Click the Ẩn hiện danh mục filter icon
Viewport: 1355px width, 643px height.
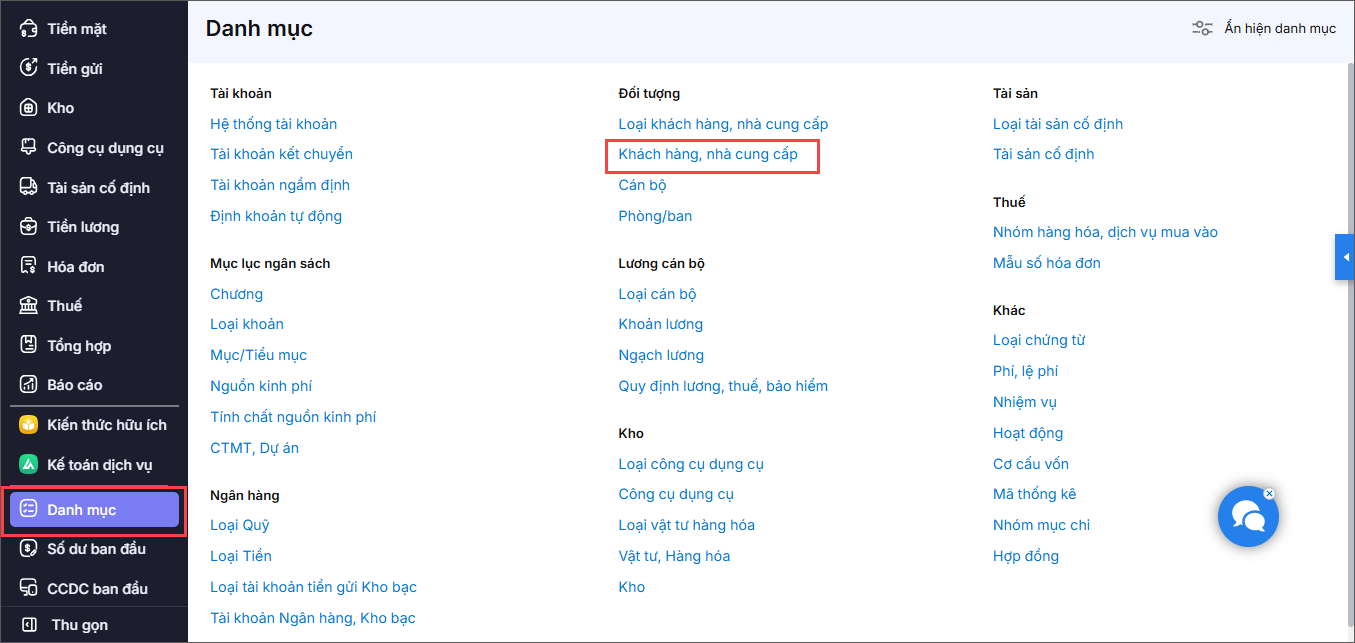[1202, 28]
